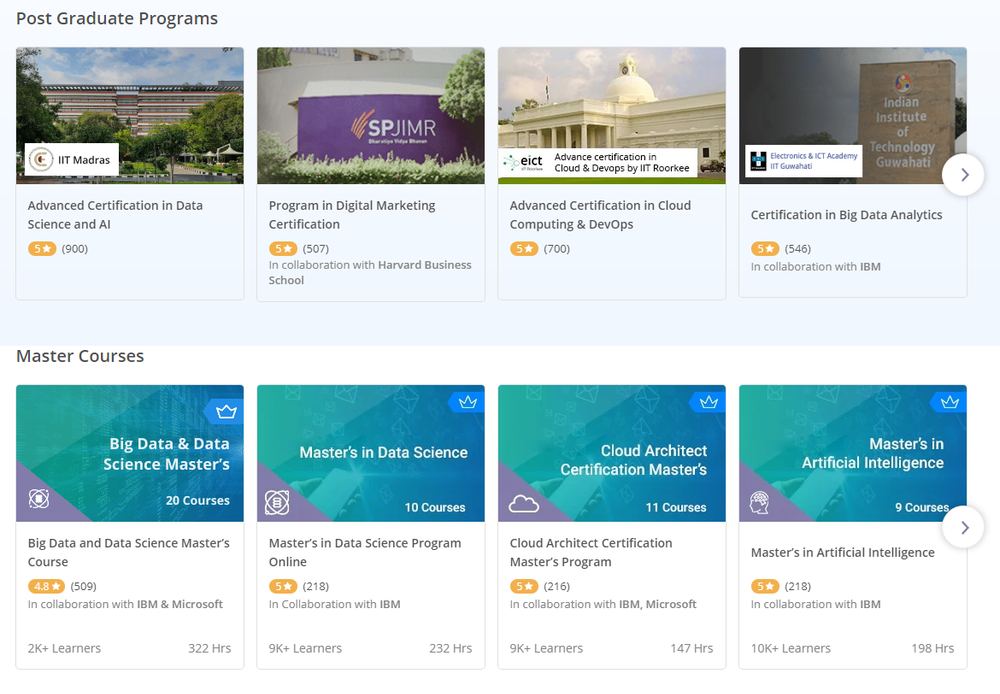Click eict logo on IIT Roorkee image

[524, 163]
